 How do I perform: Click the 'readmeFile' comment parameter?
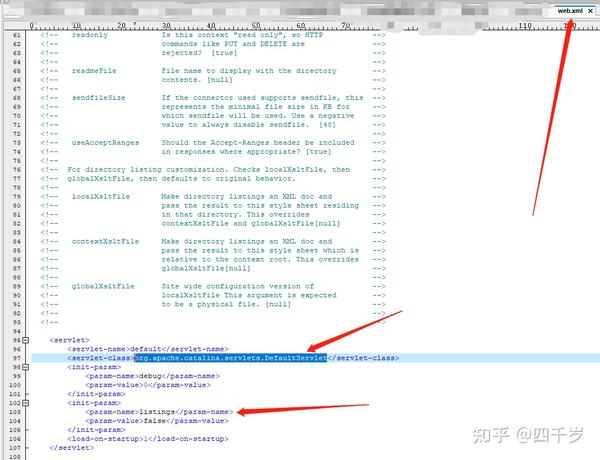pyautogui.click(x=94, y=71)
